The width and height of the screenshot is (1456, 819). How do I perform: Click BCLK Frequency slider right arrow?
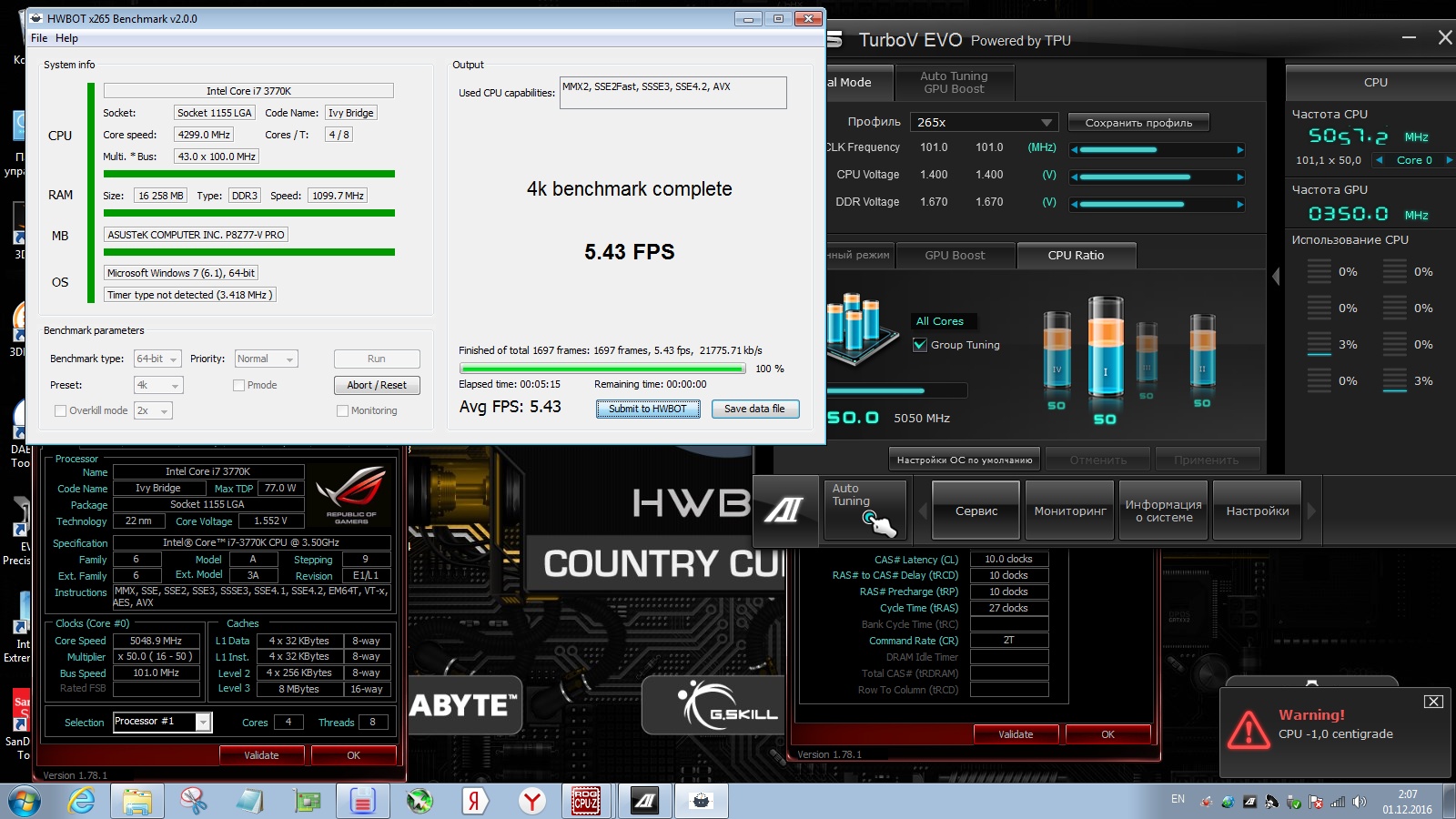coord(1239,149)
